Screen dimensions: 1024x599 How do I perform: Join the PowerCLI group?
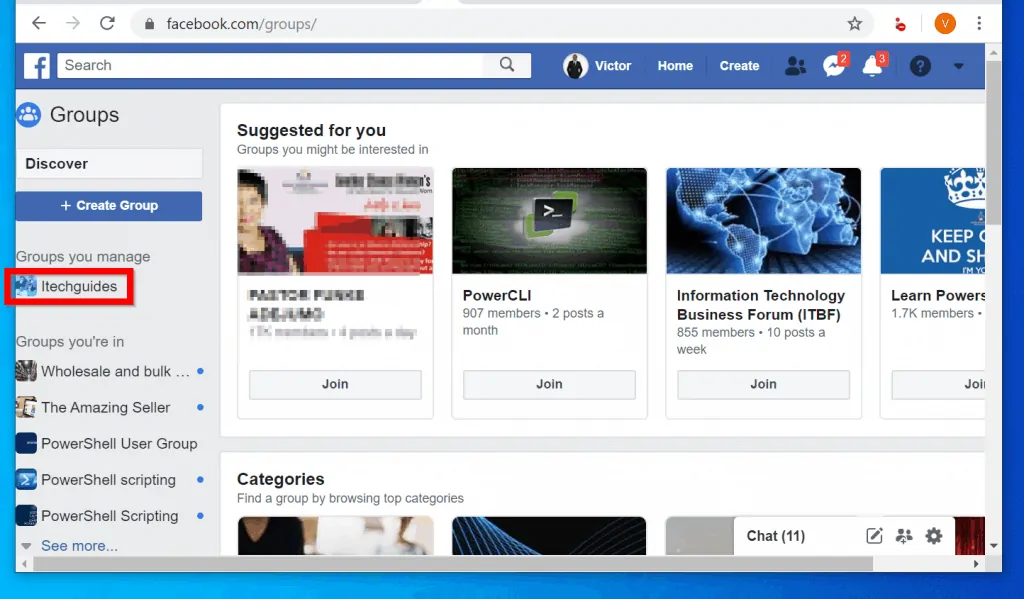(549, 384)
